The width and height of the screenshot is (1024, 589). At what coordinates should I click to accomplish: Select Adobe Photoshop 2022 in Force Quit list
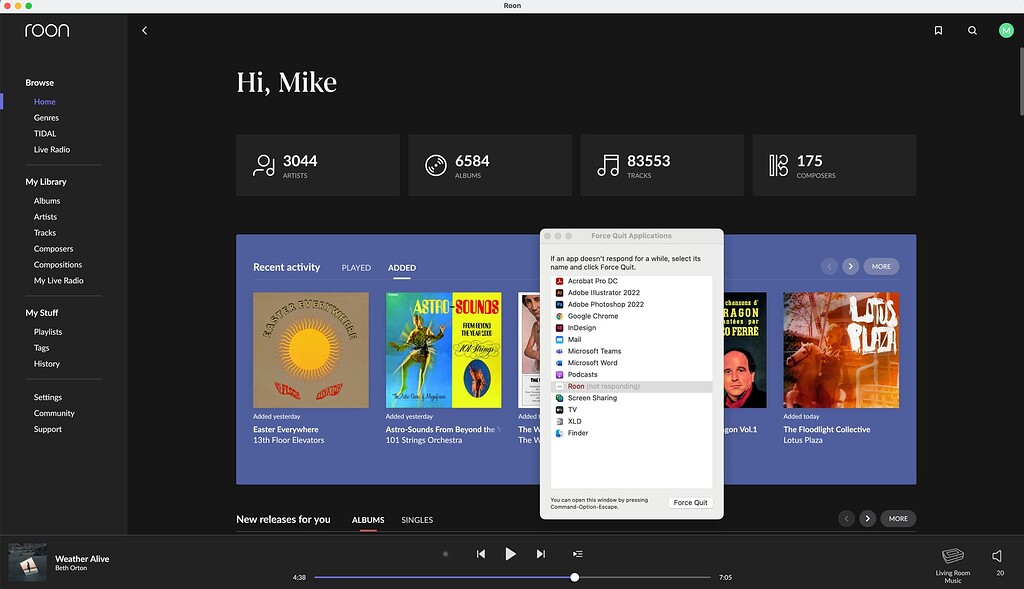click(632, 304)
